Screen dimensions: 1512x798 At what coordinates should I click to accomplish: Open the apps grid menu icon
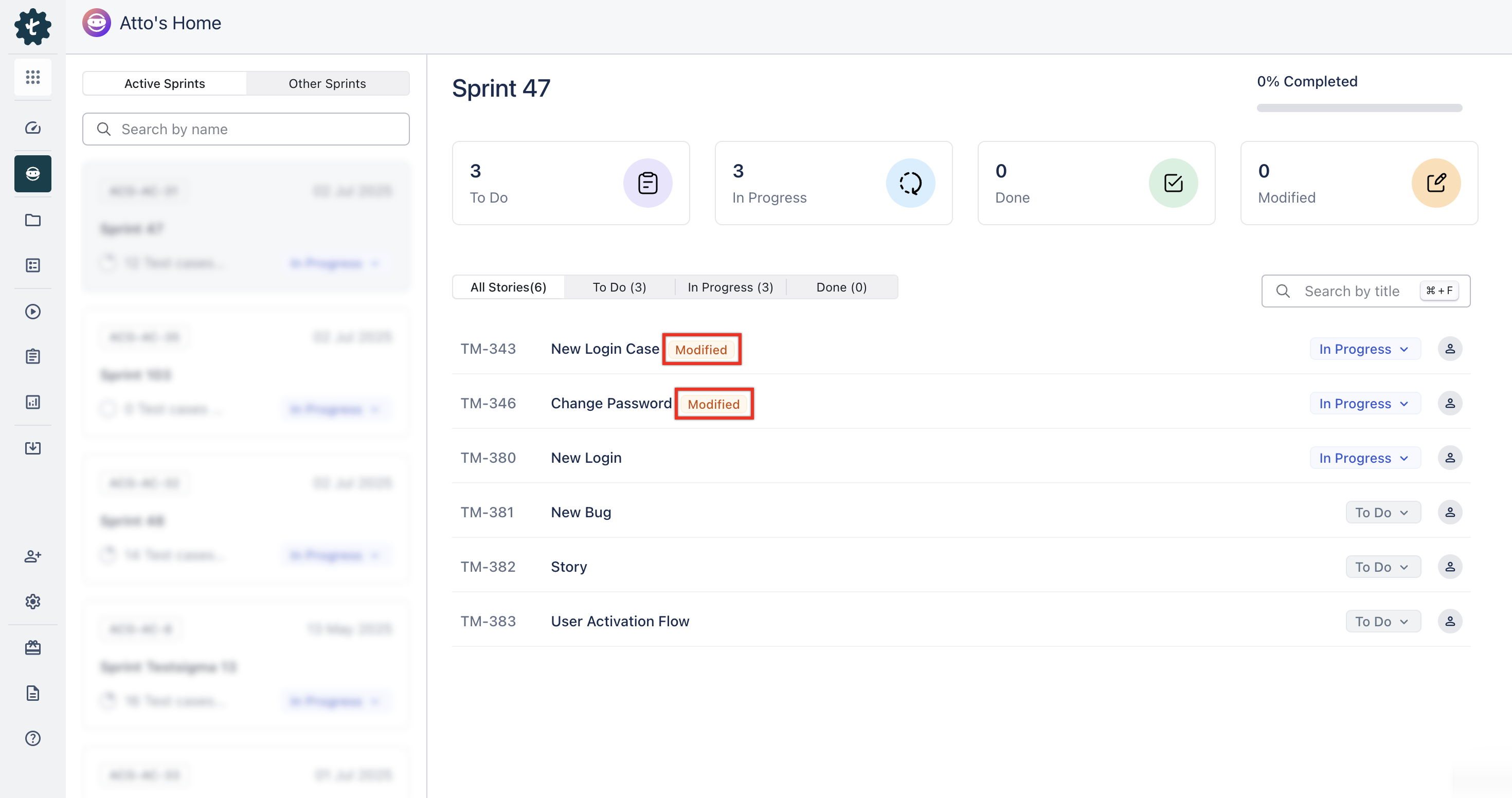tap(33, 77)
